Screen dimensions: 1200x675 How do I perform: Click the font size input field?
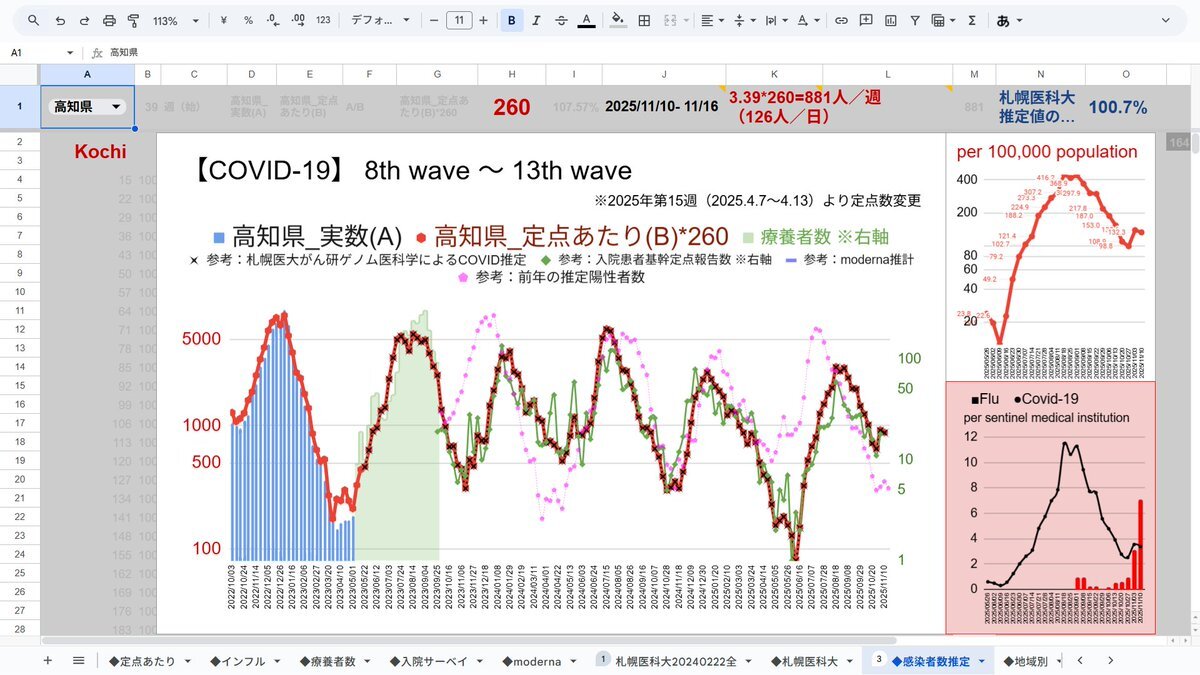459,20
